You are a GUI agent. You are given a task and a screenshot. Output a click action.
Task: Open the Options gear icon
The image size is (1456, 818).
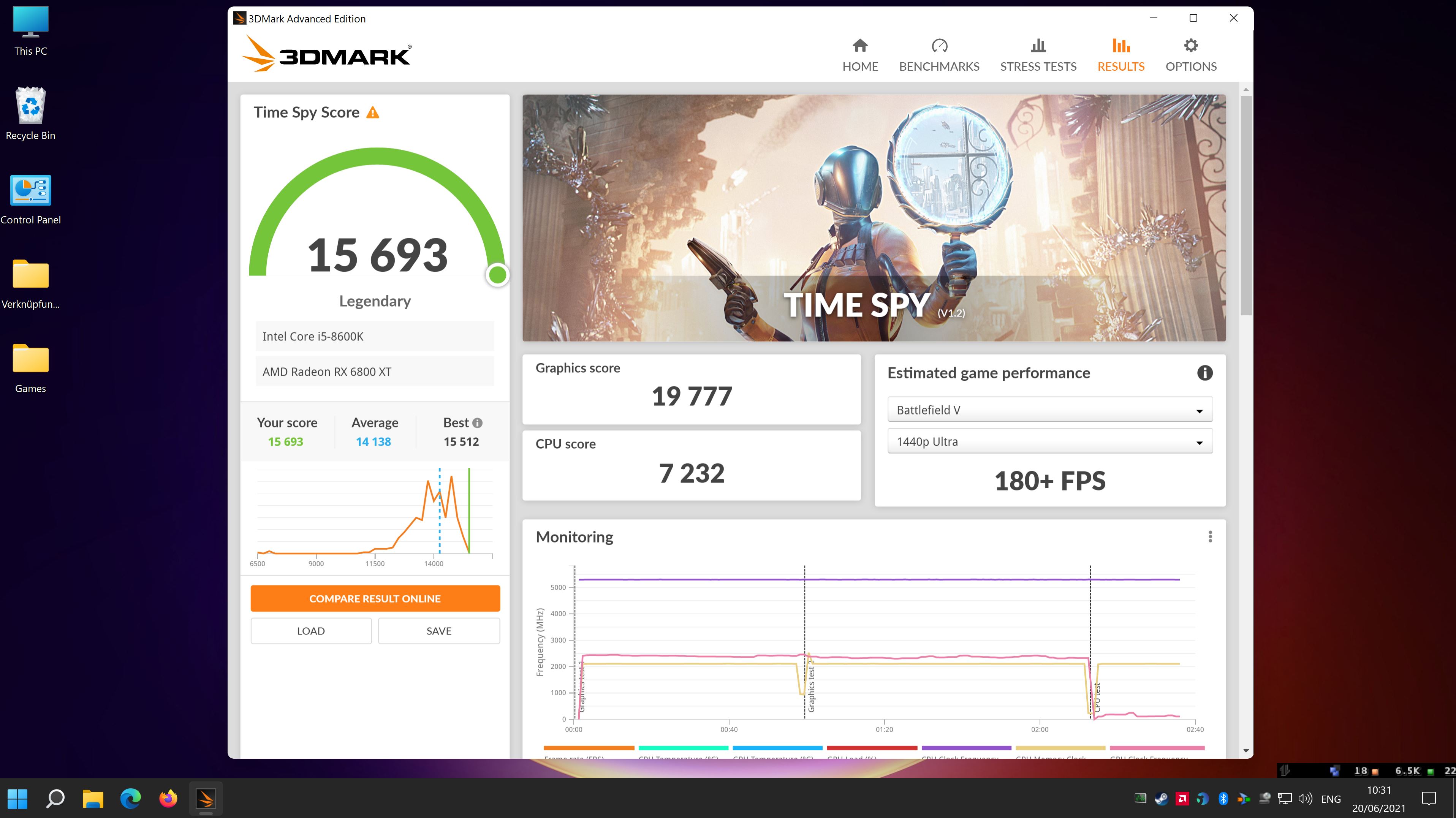click(x=1190, y=46)
